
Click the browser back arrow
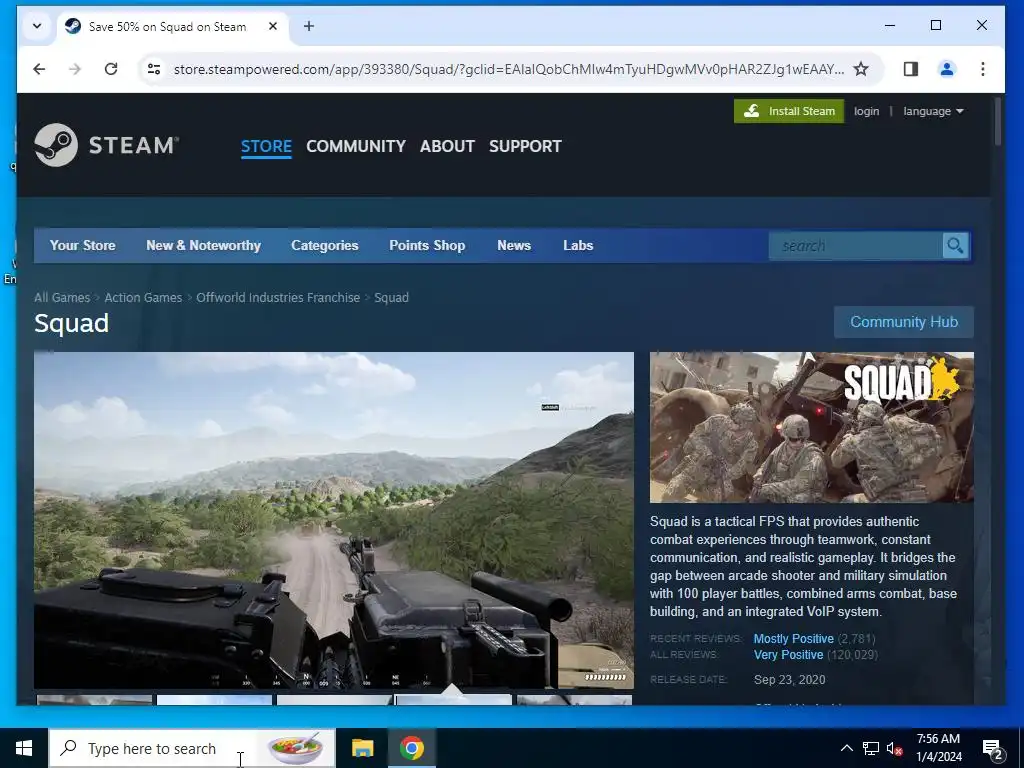pos(39,69)
